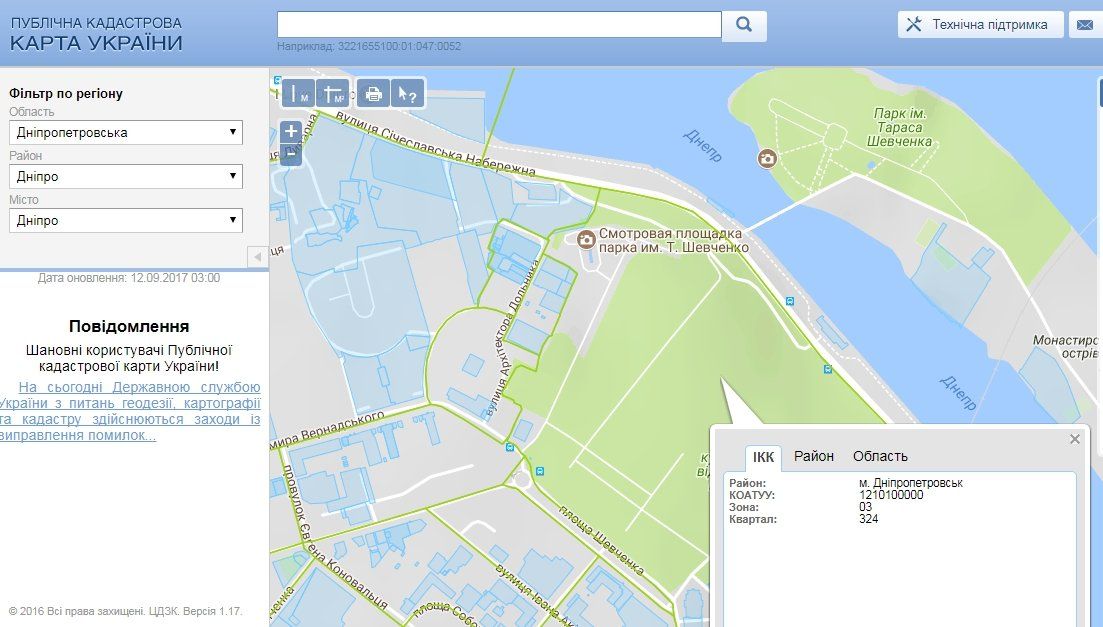This screenshot has height=627, width=1103.
Task: Click camera marker at Смотровая площадка
Action: [x=585, y=238]
